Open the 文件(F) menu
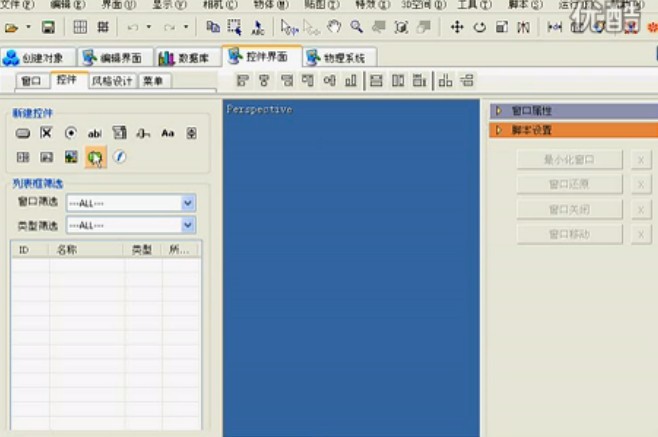The height and width of the screenshot is (437, 658). click(17, 5)
